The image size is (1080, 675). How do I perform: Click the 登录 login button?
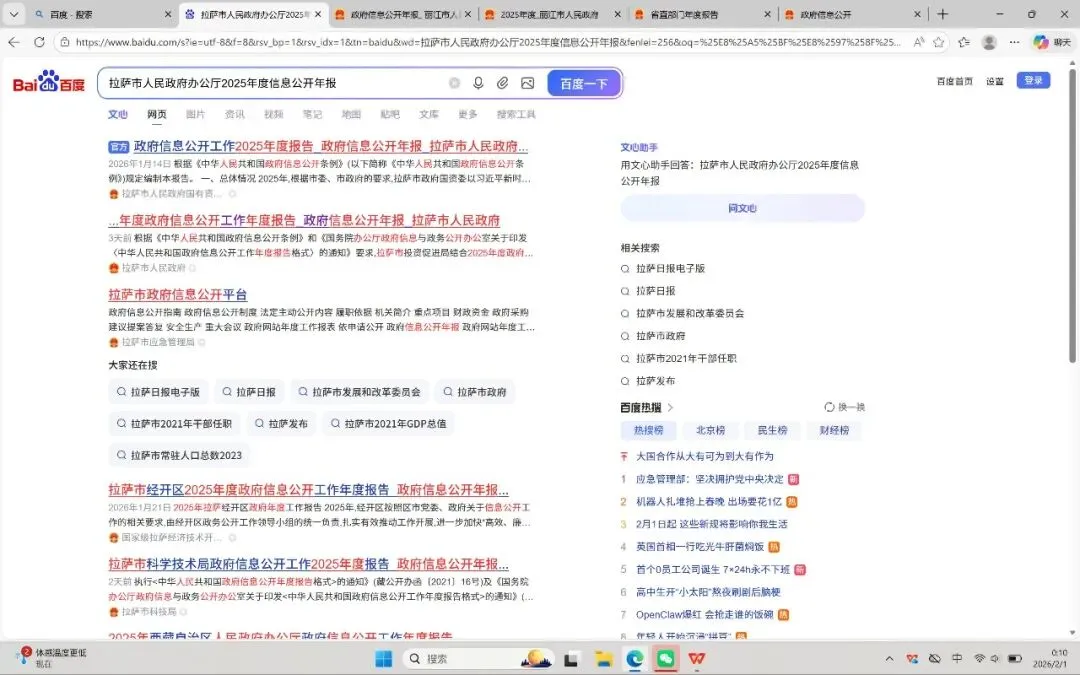[1033, 81]
